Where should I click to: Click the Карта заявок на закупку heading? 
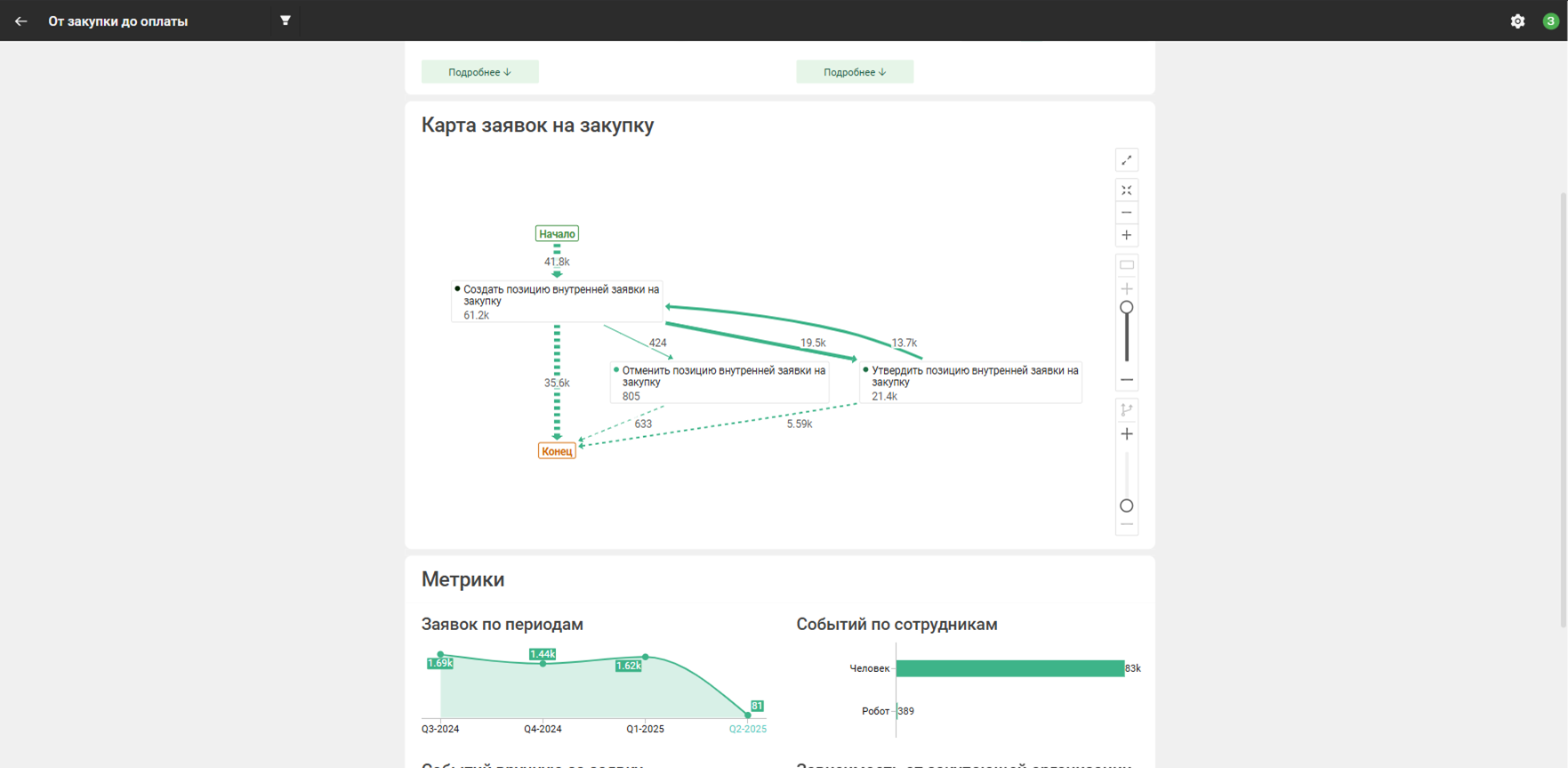tap(537, 125)
